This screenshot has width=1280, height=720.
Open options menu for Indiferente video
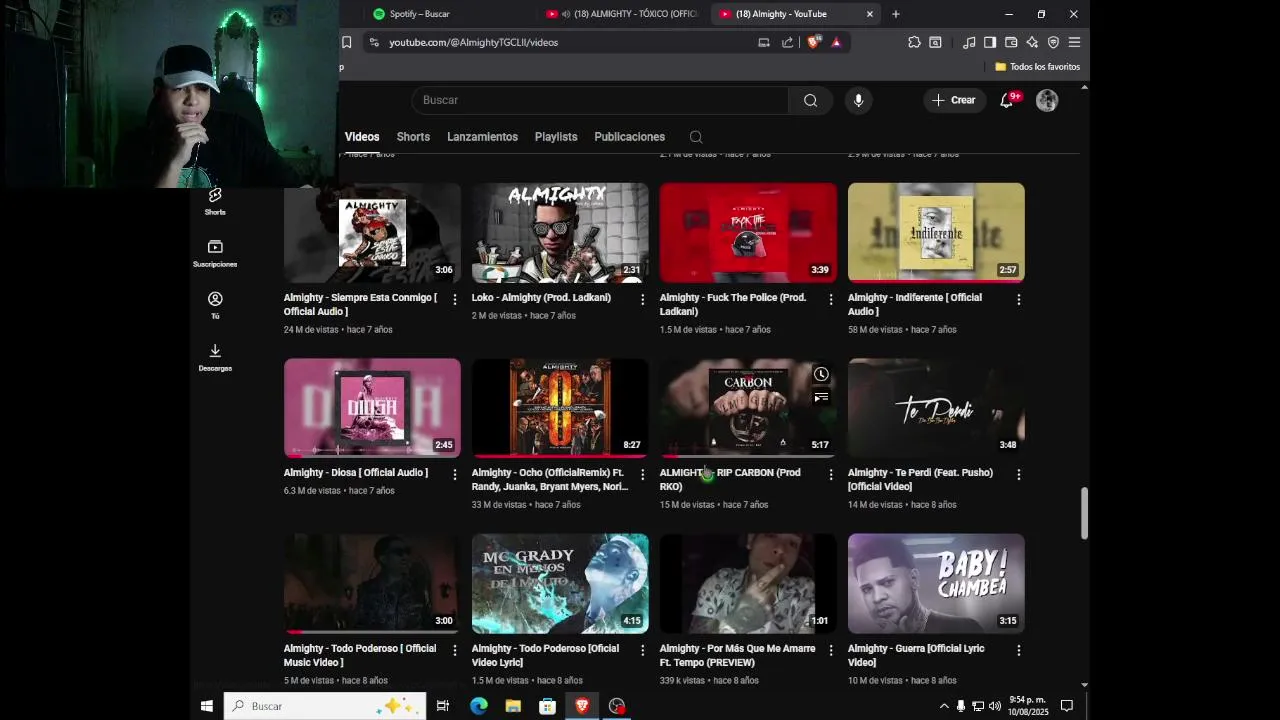1018,299
